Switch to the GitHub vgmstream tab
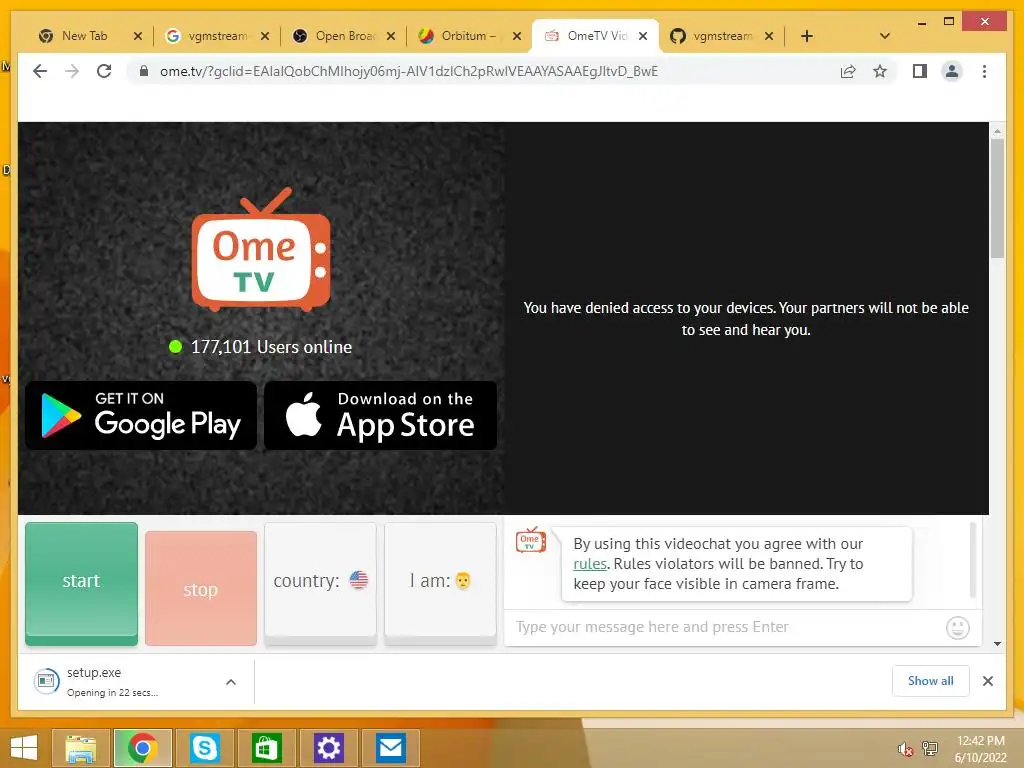 click(722, 36)
